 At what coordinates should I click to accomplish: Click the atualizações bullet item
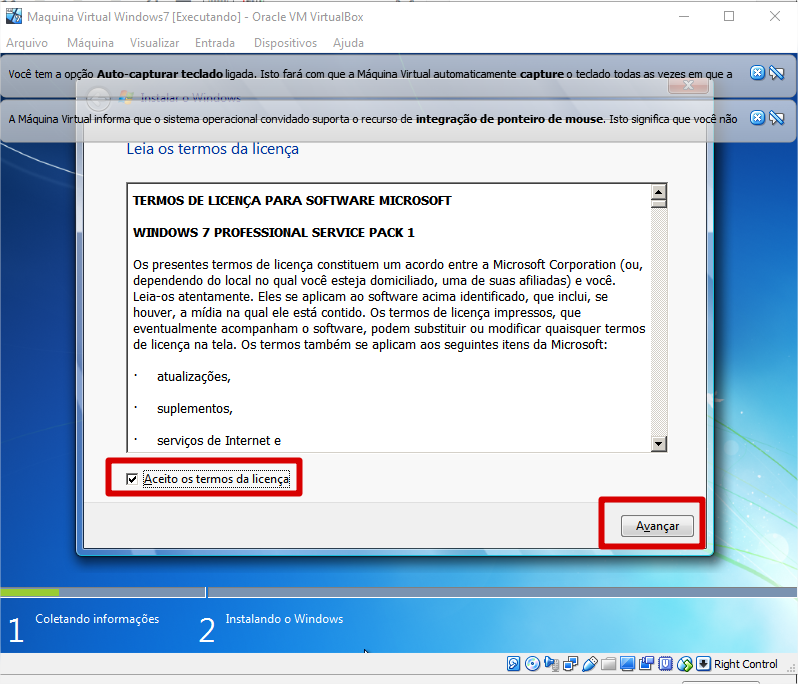194,377
